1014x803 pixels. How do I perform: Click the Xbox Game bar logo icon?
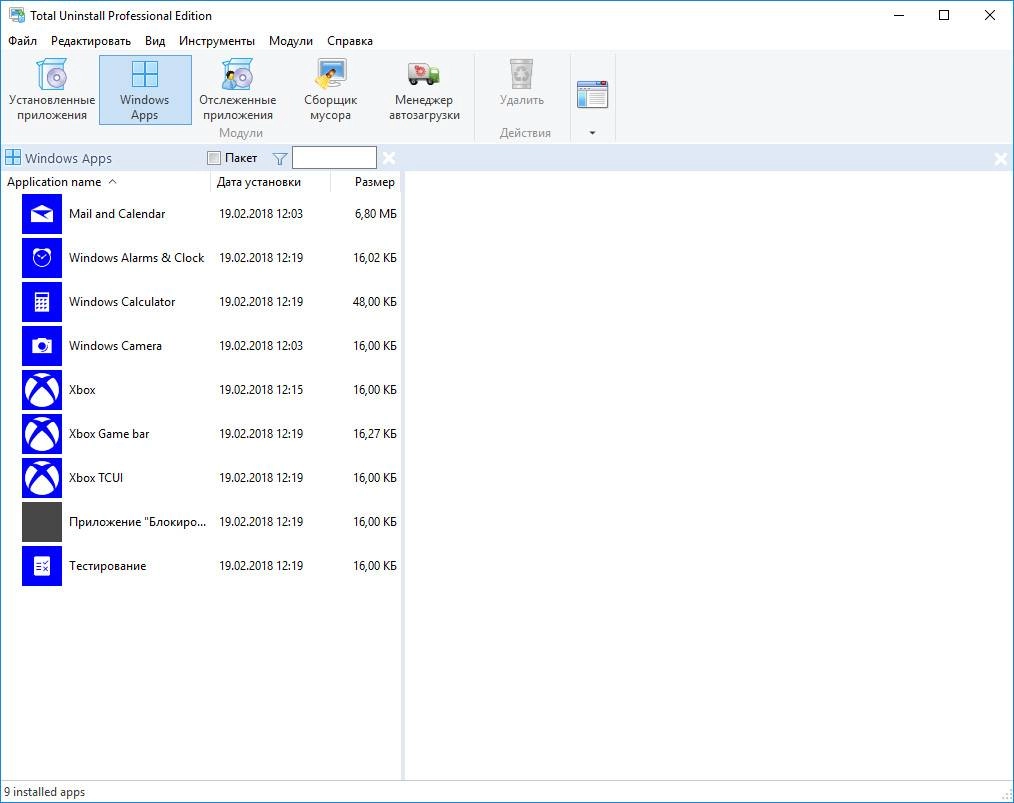42,434
